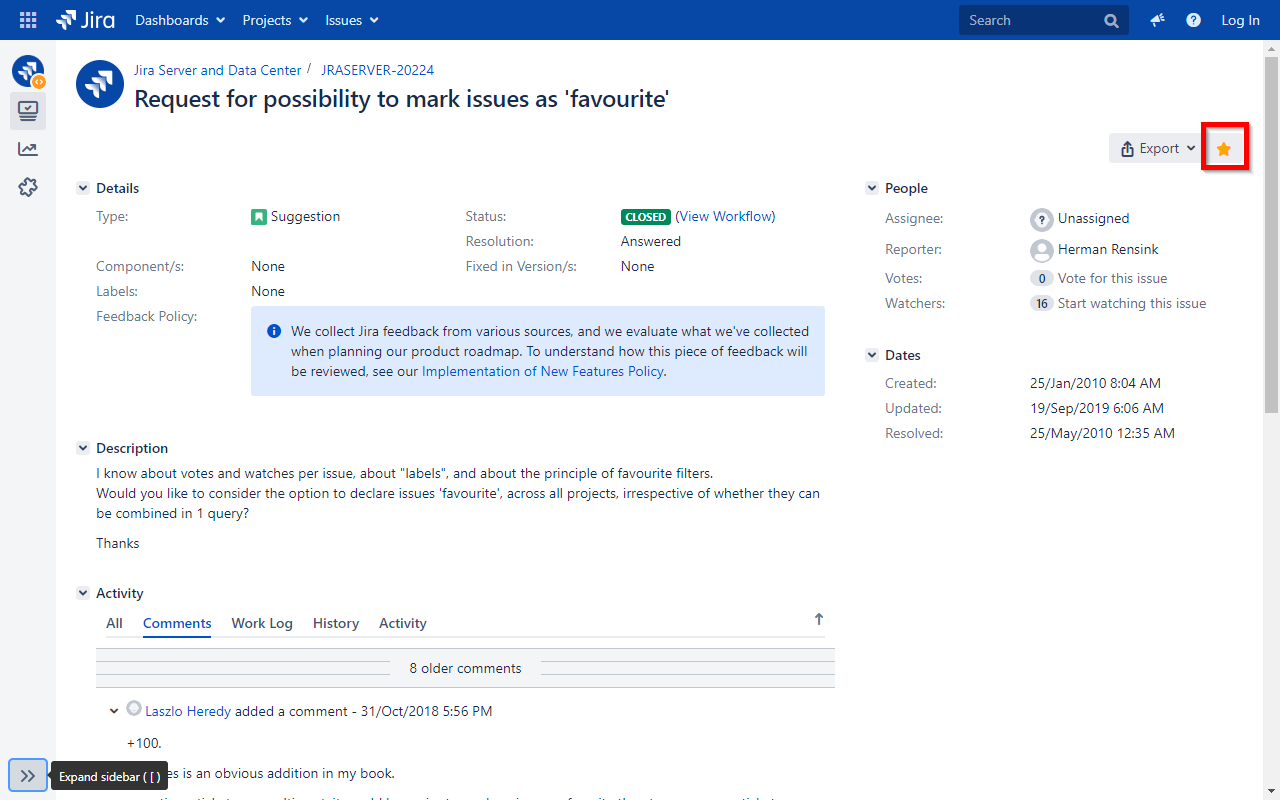This screenshot has height=800, width=1280.
Task: Click the Resolution value Answered
Action: (x=651, y=241)
